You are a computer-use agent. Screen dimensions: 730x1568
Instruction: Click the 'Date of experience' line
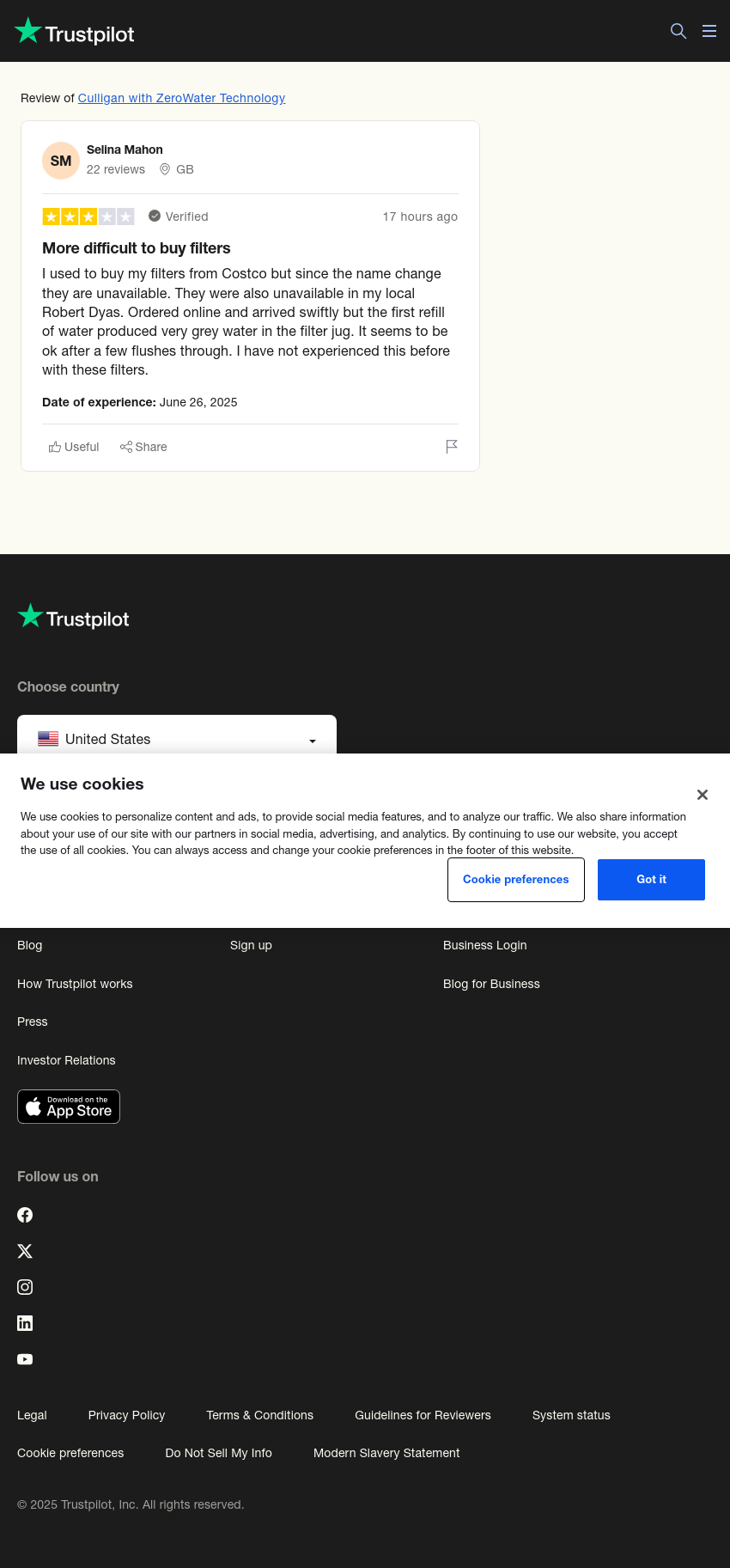140,402
